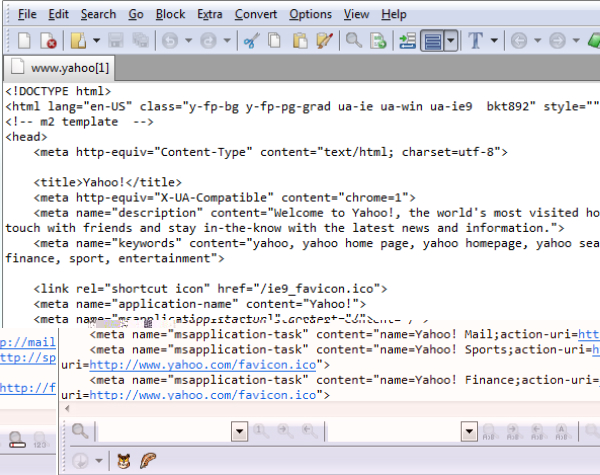600x475 pixels.
Task: Click the greyed-out forward navigation arrow icon
Action: pyautogui.click(x=557, y=40)
